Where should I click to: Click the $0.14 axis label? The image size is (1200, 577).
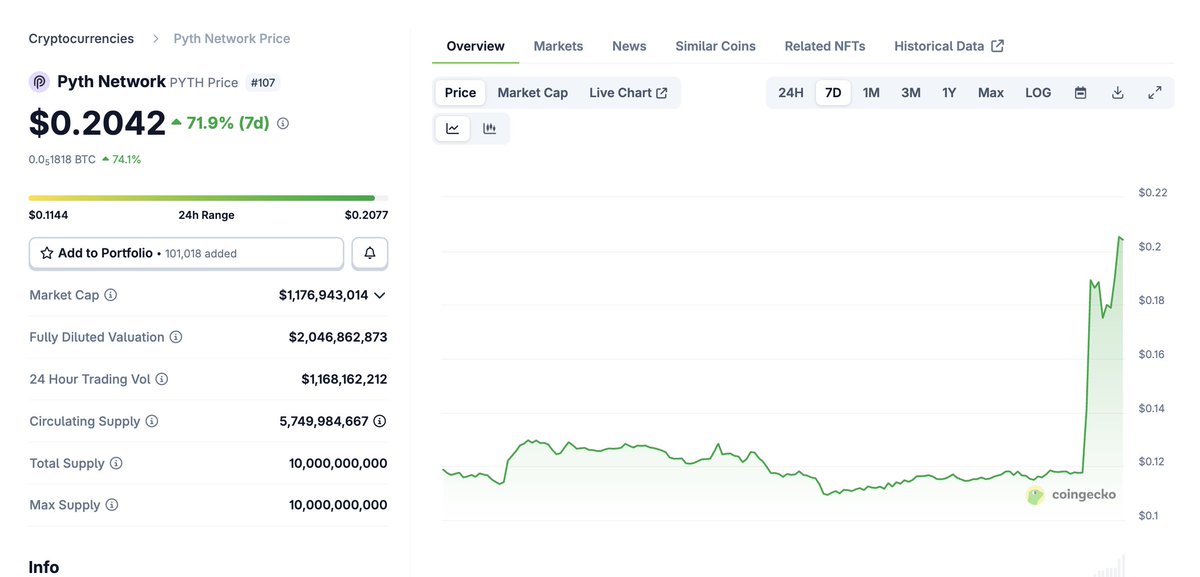[x=1153, y=408]
